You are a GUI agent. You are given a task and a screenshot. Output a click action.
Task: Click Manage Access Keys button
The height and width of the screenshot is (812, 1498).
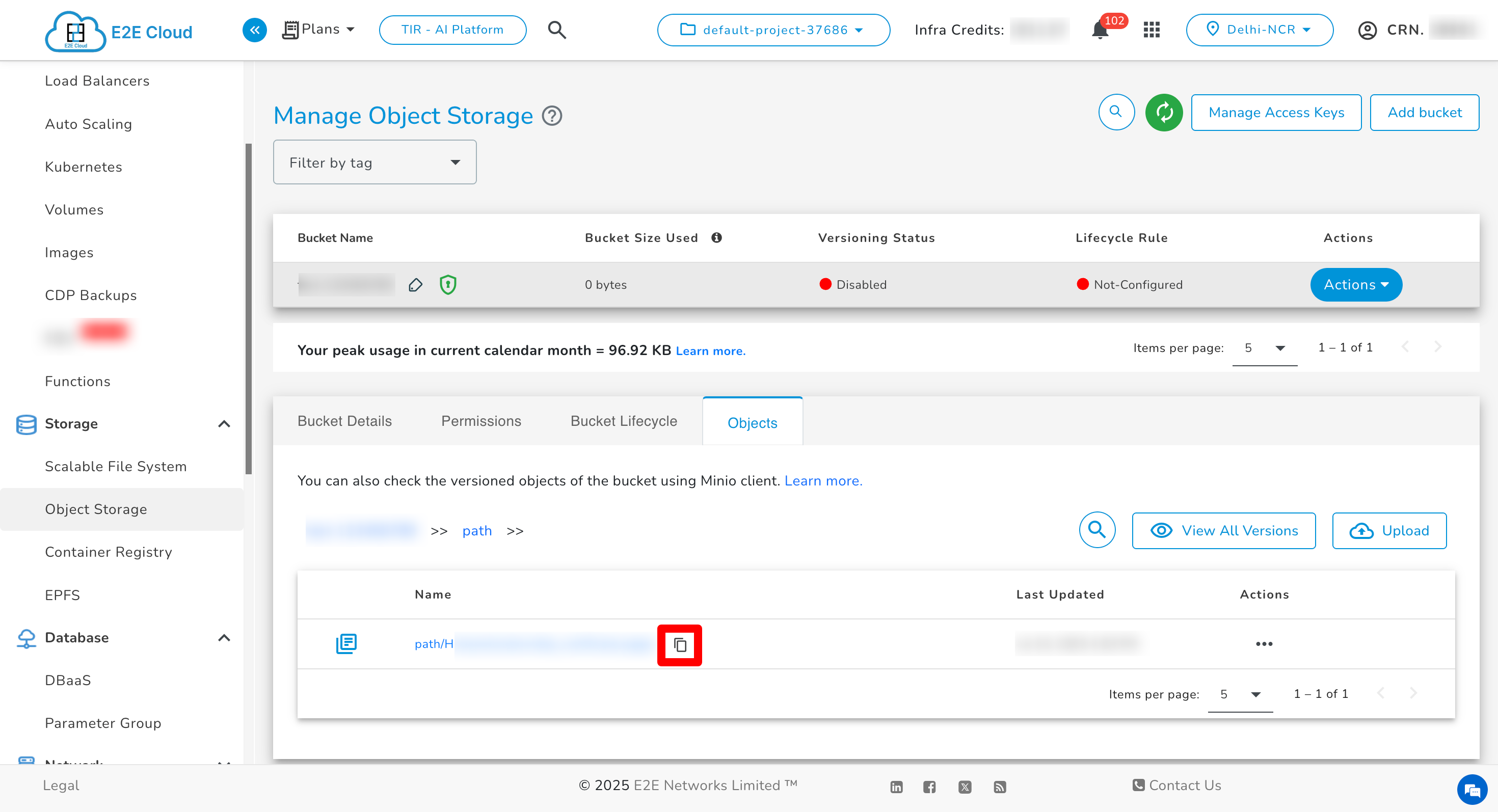click(x=1276, y=112)
